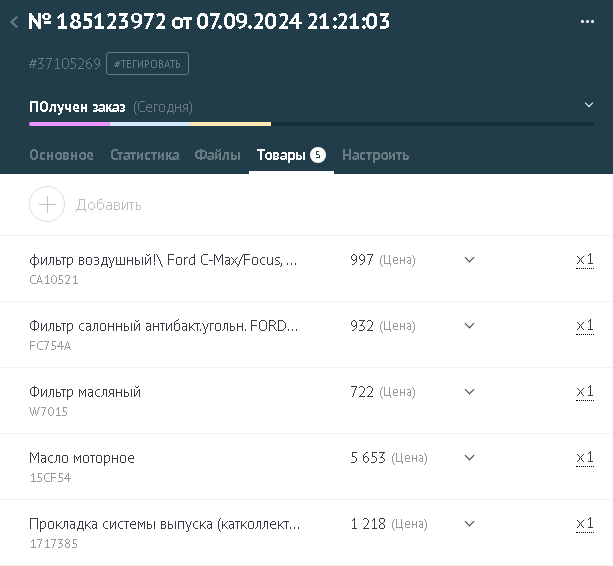This screenshot has width=613, height=566.
Task: Switch to the Основное tab
Action: [61, 155]
